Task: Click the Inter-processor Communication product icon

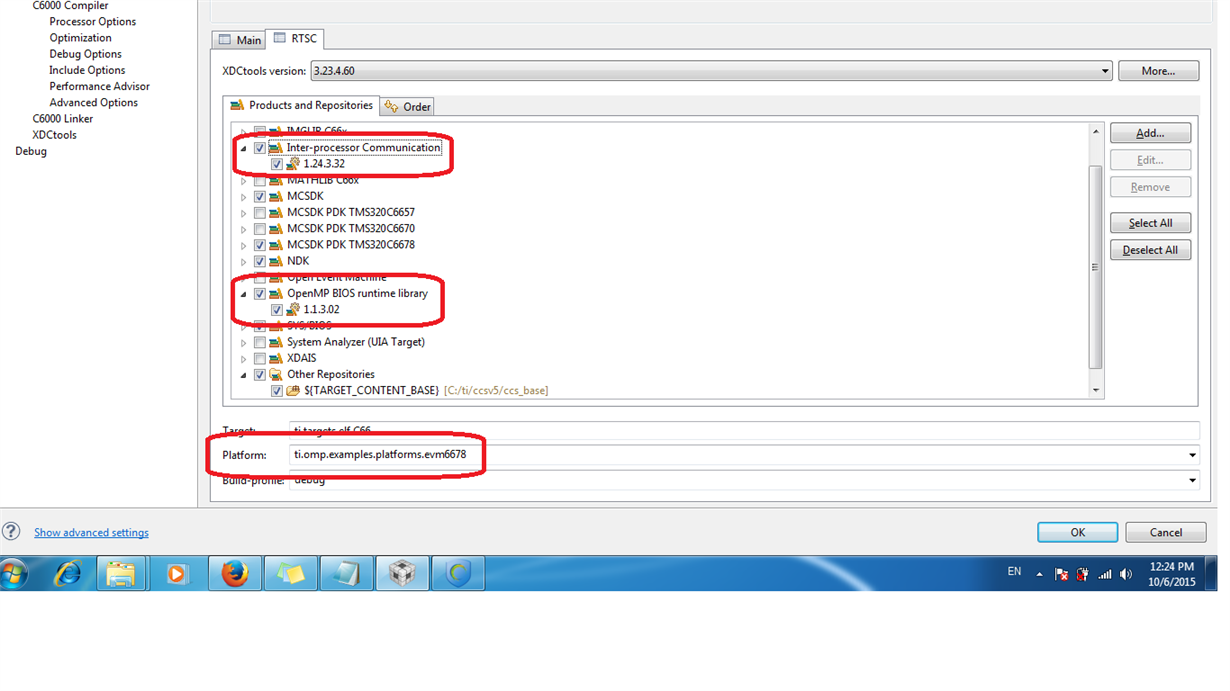Action: pyautogui.click(x=275, y=147)
